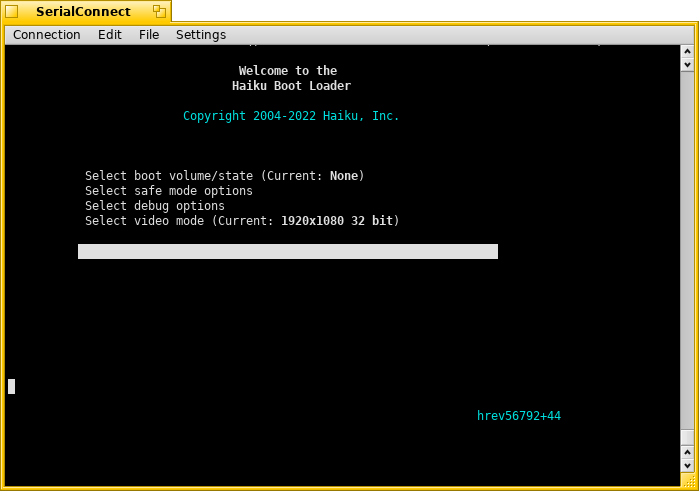
Task: Click the bottom scrollbar up arrow
Action: [687, 452]
